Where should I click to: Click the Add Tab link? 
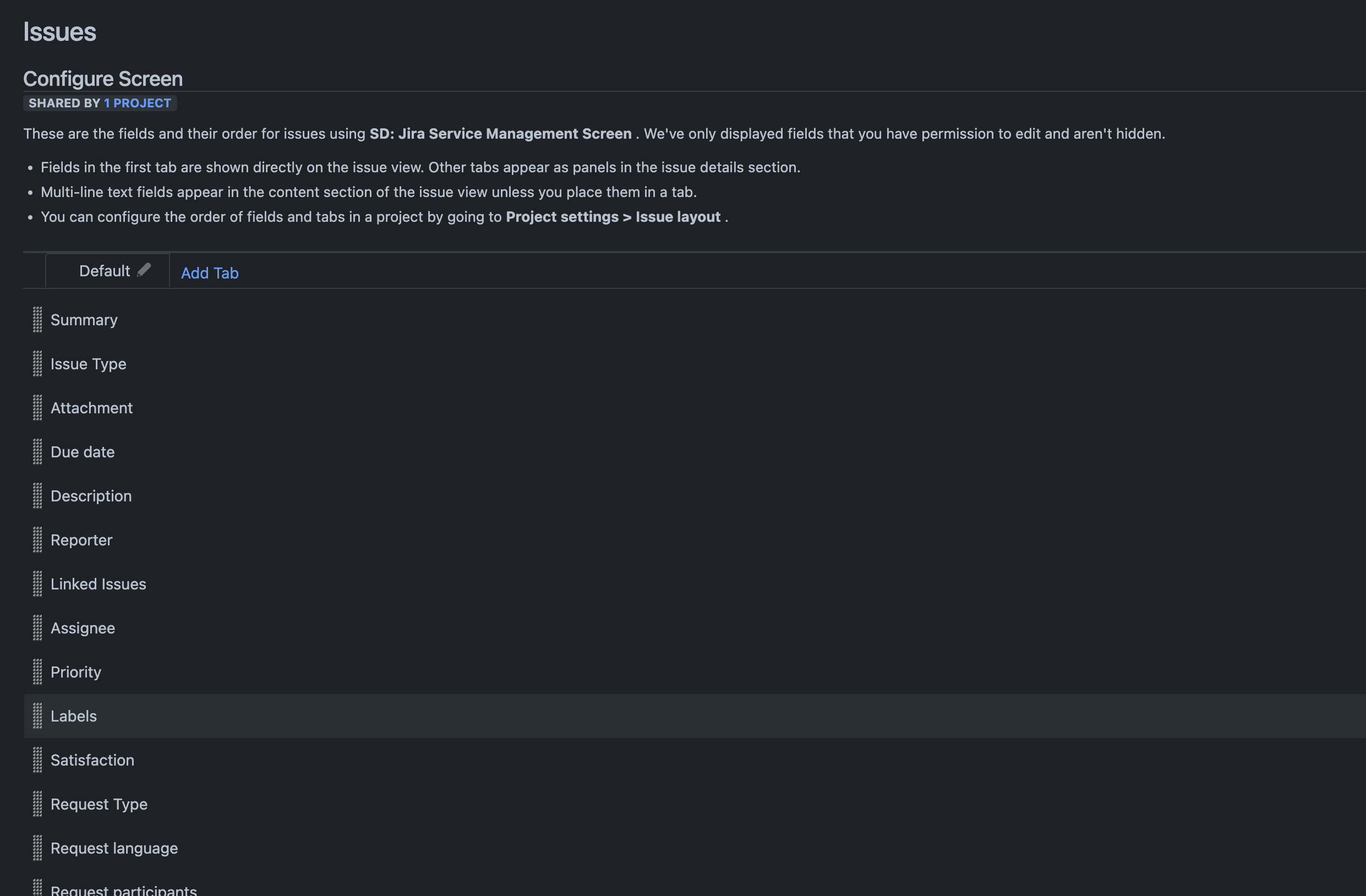210,272
